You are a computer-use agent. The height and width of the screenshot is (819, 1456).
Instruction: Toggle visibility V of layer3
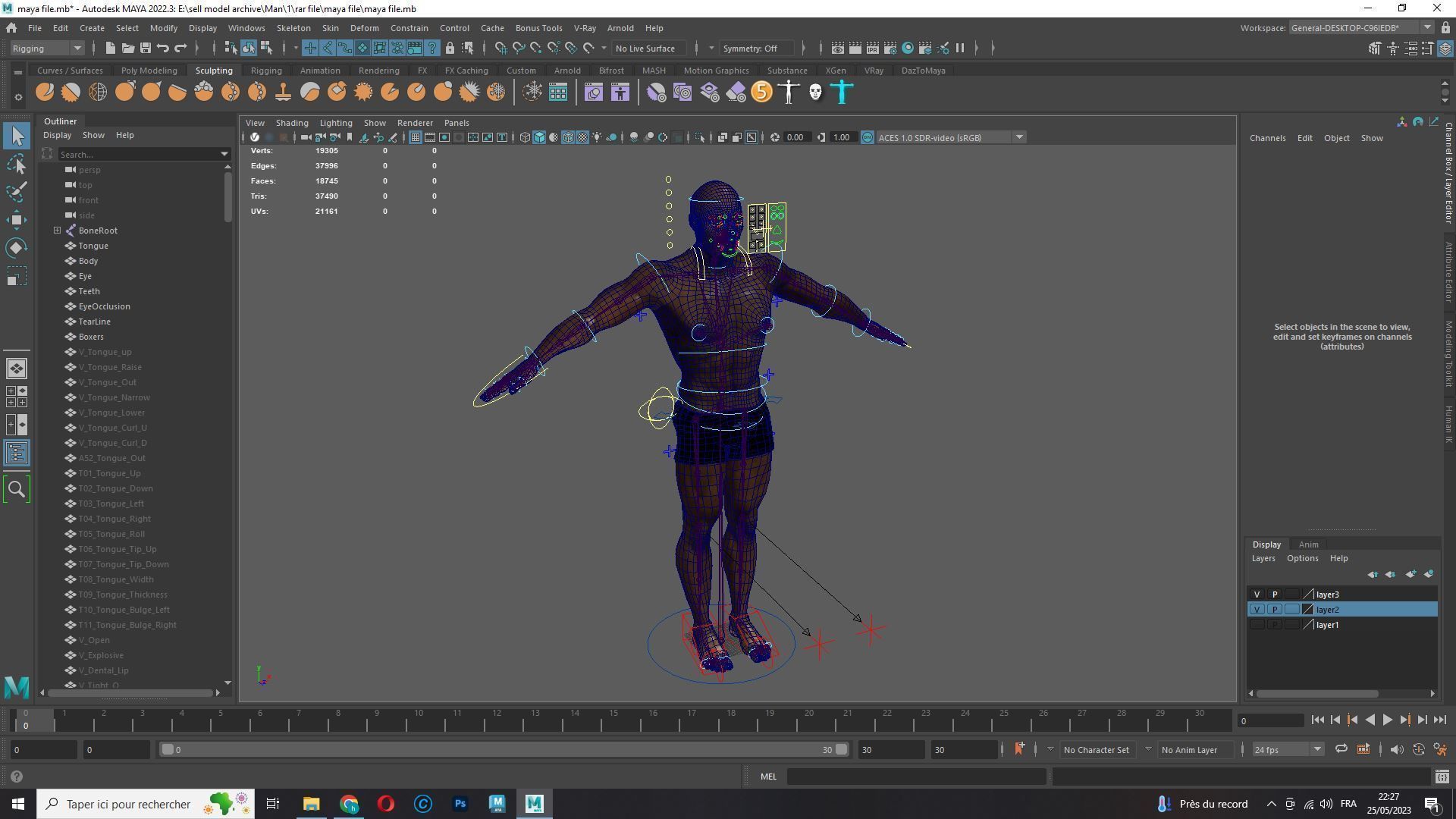pos(1257,595)
